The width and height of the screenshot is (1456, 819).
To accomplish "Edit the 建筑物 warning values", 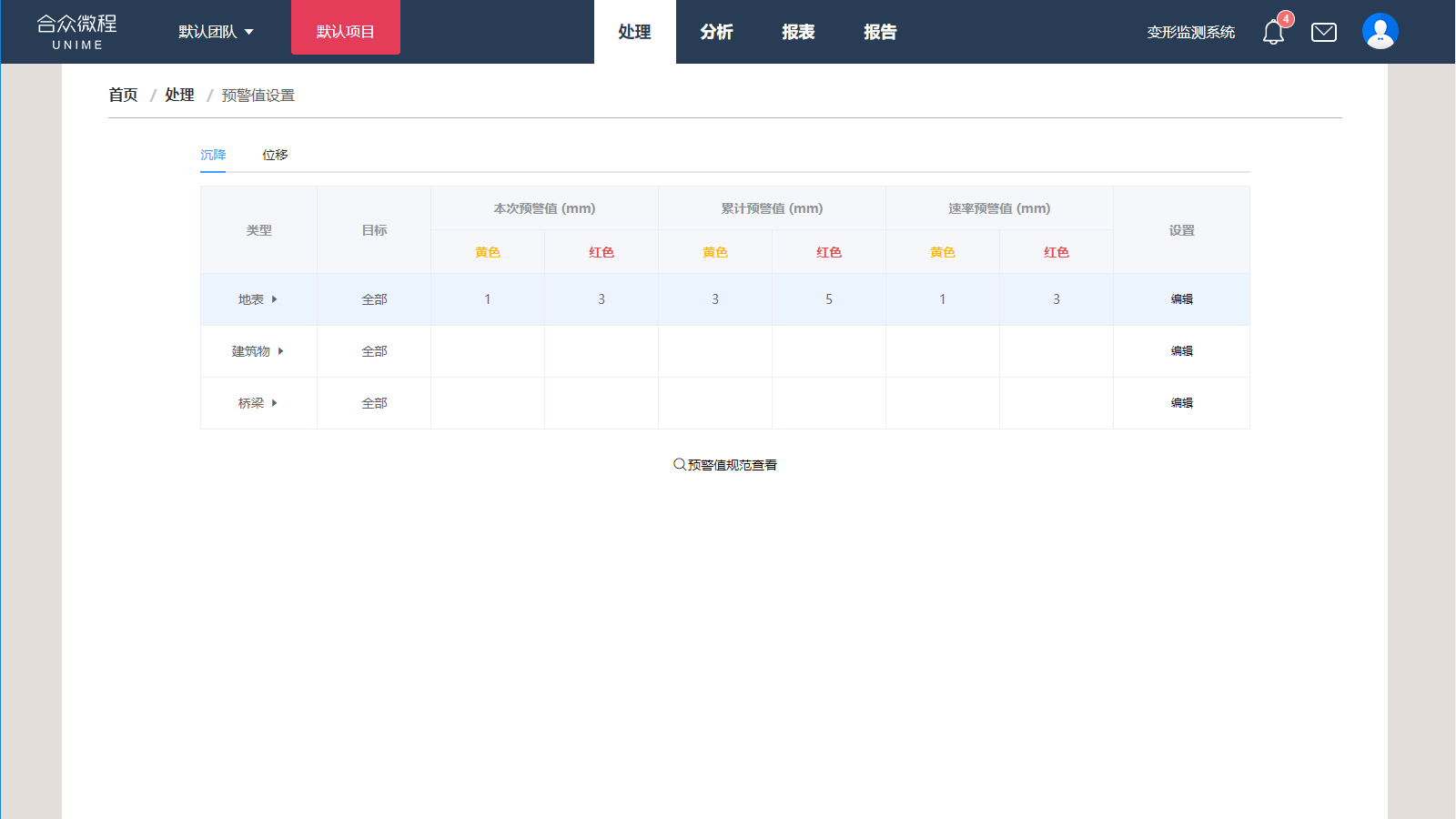I will (1181, 351).
